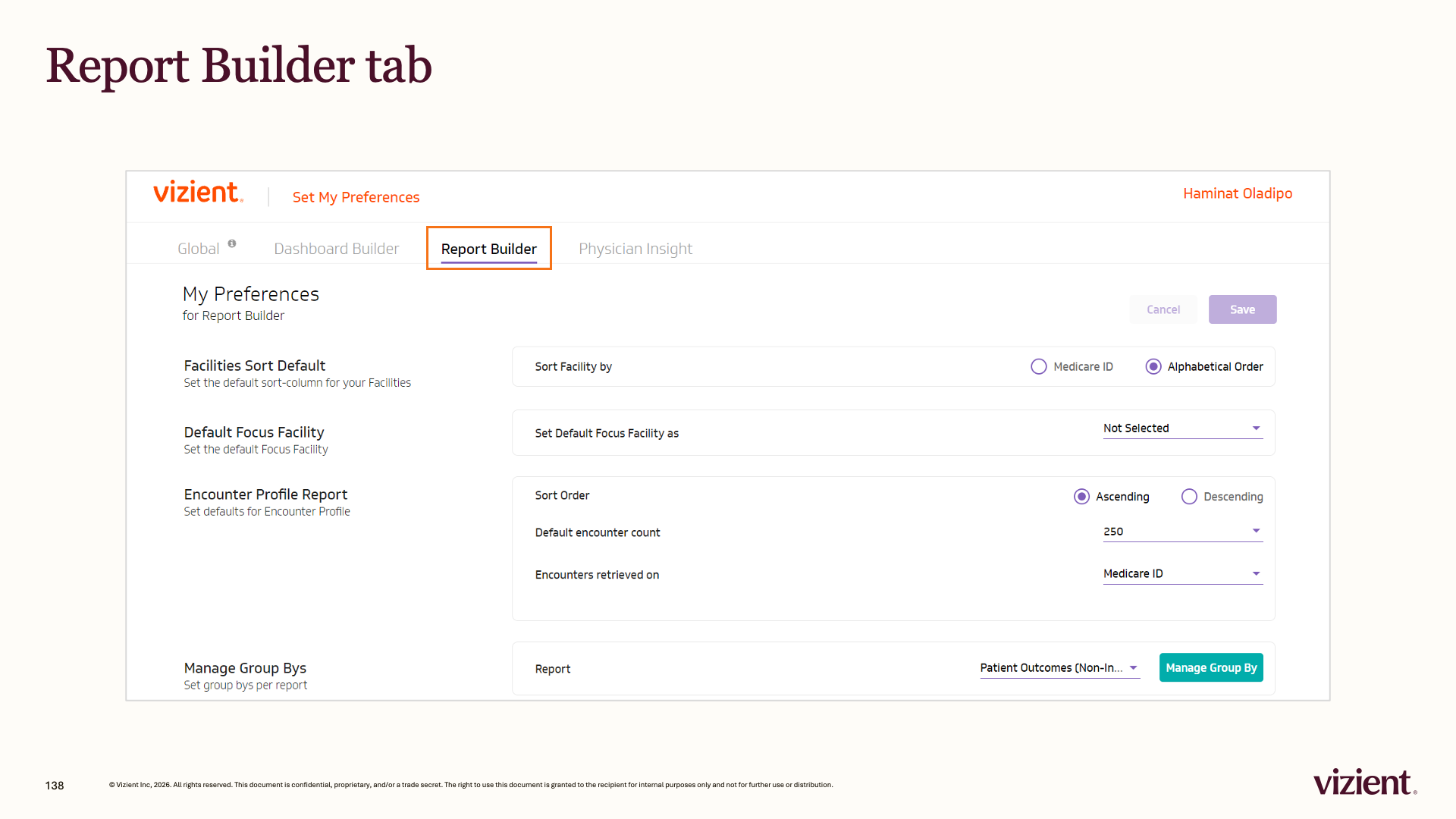Open the Report Builder tab

pyautogui.click(x=489, y=249)
